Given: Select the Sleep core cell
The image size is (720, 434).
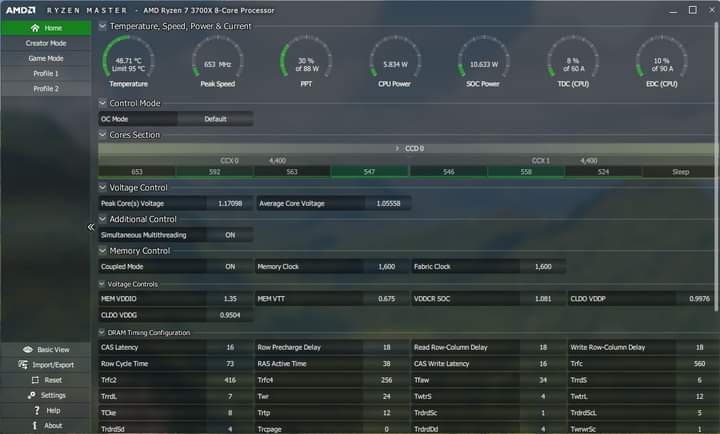Looking at the screenshot, I should (681, 172).
